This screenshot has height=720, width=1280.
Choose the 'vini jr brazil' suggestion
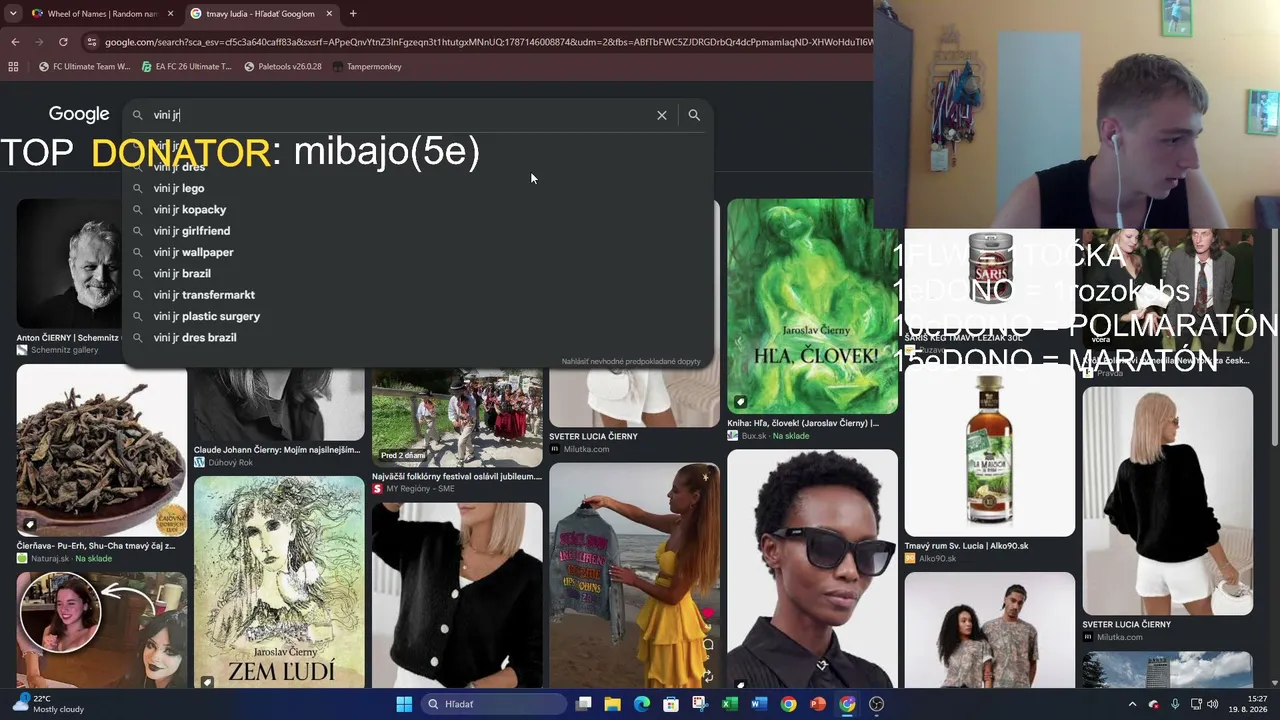[x=418, y=274]
